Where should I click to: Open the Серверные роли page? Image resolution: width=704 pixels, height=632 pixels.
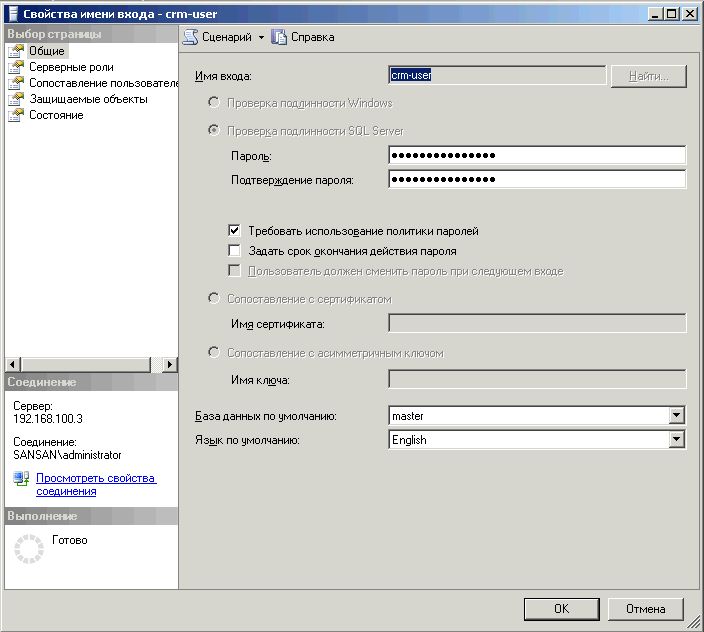point(71,67)
